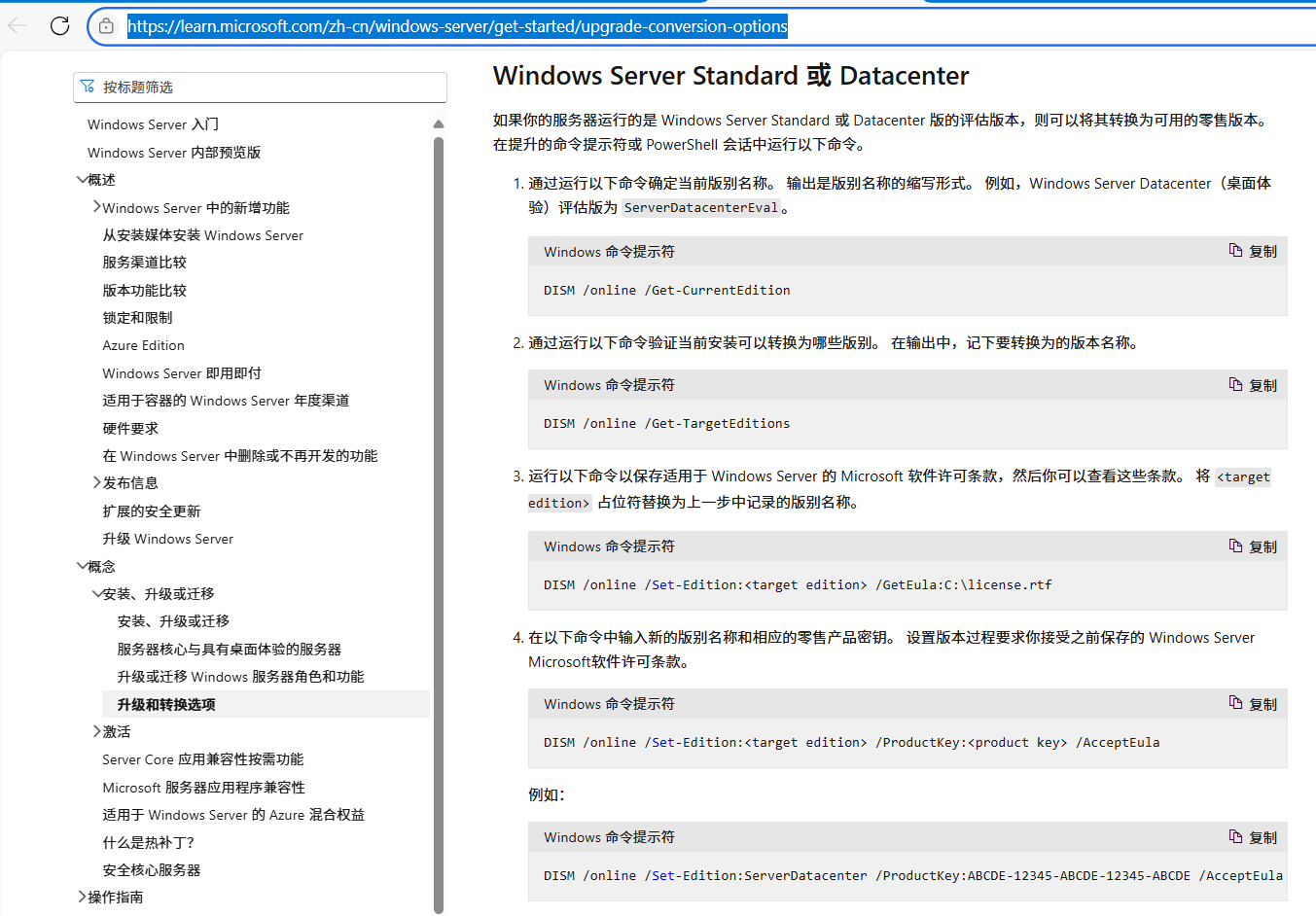This screenshot has height=916, width=1316.
Task: Copy the GetEula license.rtf command
Action: tap(1253, 546)
